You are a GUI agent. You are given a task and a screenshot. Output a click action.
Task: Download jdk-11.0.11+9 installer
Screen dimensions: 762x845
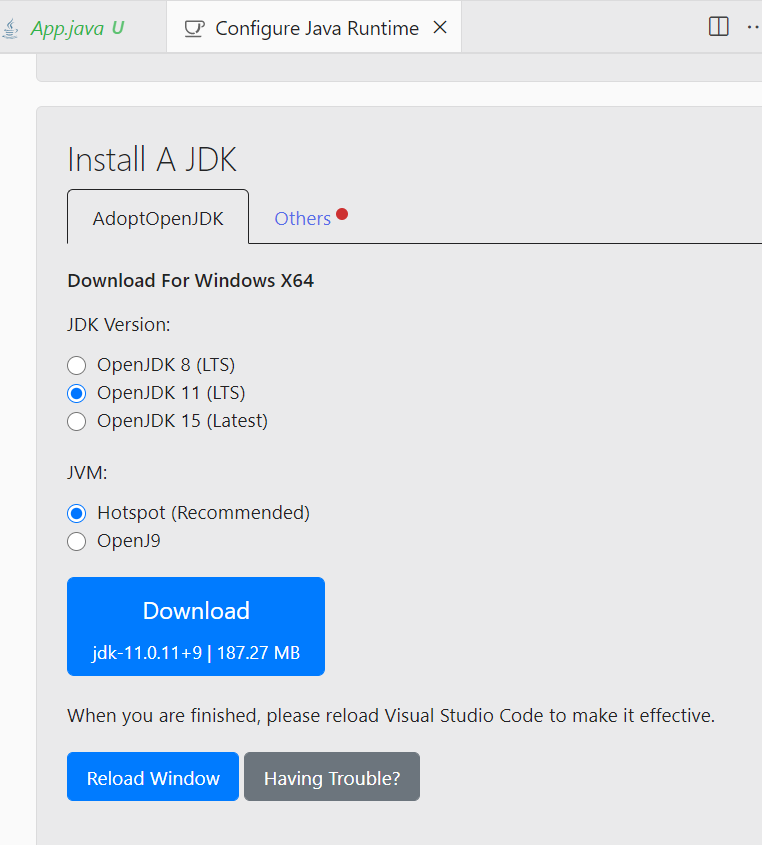[196, 626]
